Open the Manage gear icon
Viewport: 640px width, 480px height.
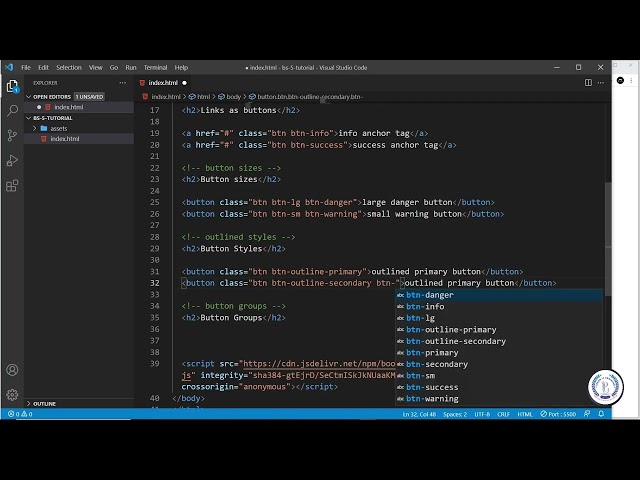12,395
